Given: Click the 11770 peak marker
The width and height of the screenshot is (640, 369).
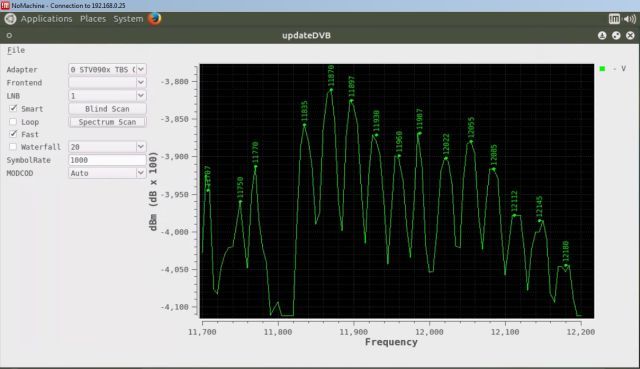Looking at the screenshot, I should [x=256, y=166].
